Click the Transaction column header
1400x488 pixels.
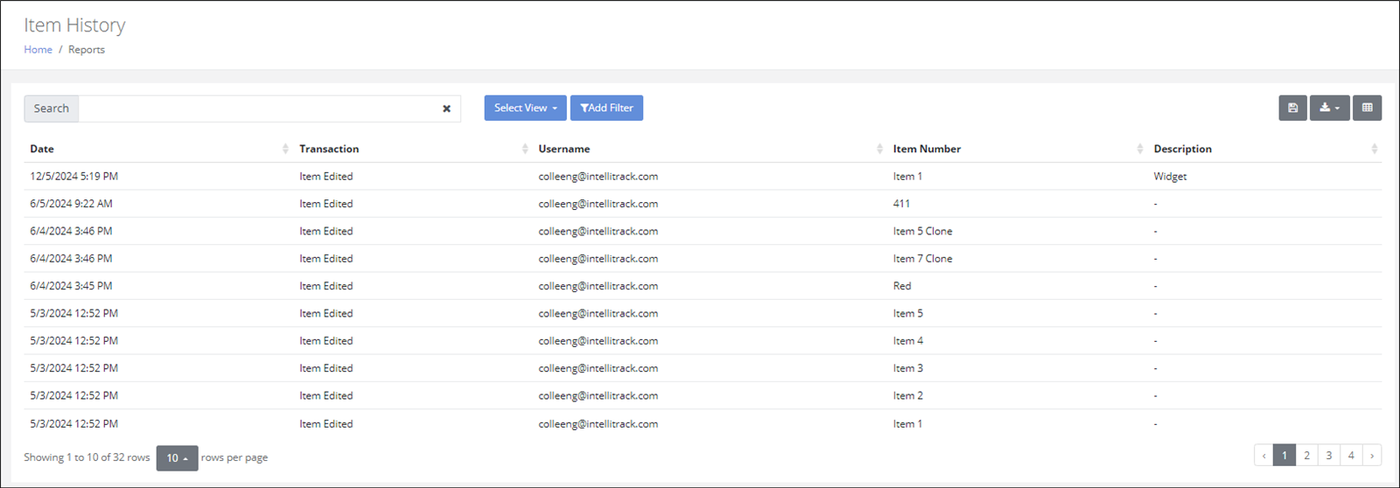(329, 149)
